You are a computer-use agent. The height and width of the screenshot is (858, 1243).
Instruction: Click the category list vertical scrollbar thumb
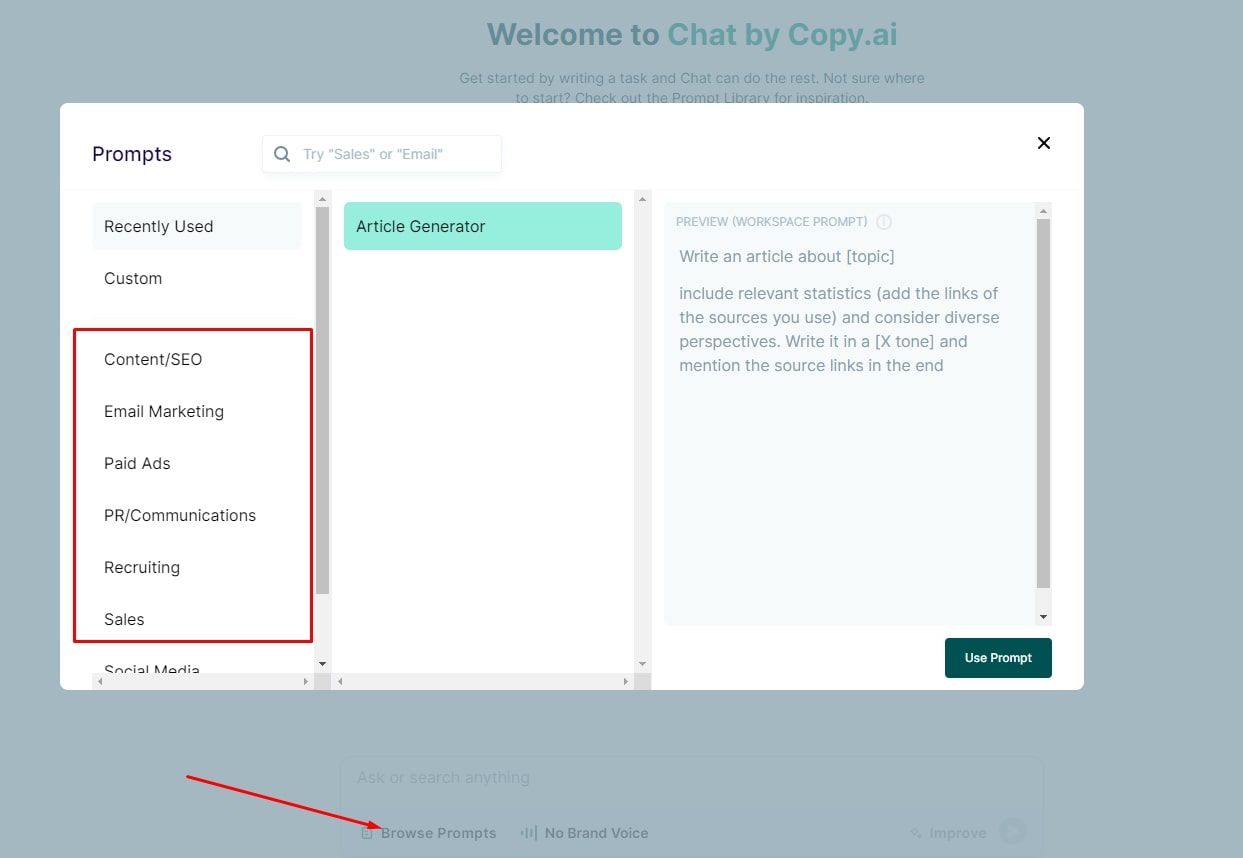pyautogui.click(x=322, y=400)
